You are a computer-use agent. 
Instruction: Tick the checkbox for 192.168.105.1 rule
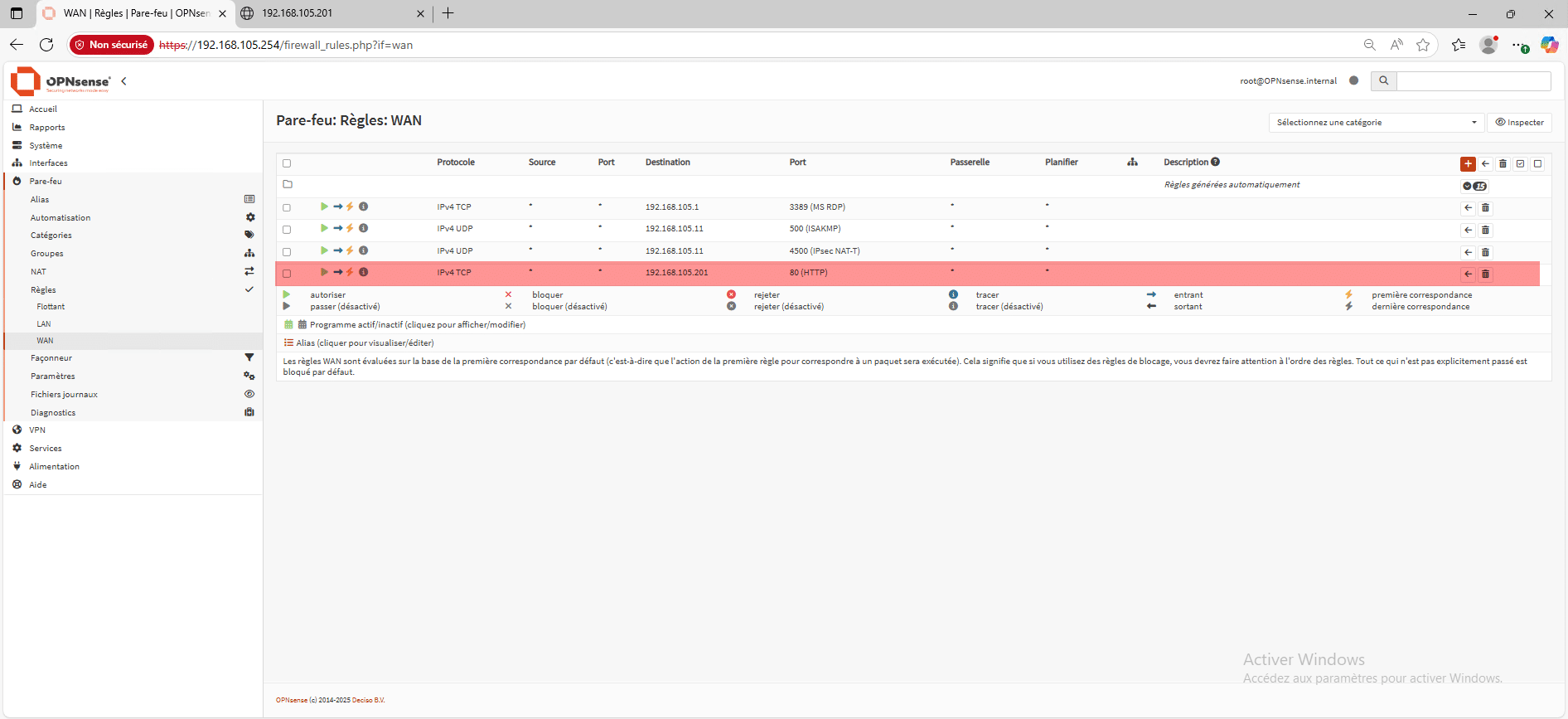click(287, 207)
